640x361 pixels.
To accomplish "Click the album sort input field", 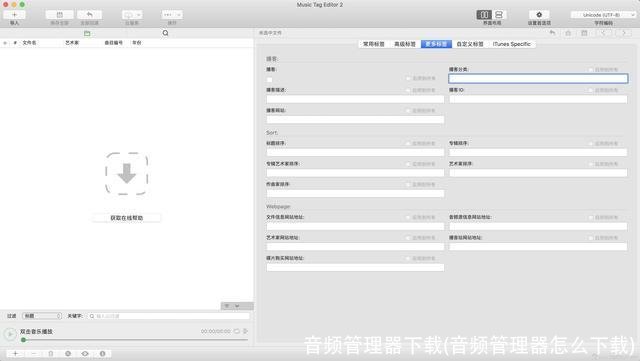I will click(538, 152).
